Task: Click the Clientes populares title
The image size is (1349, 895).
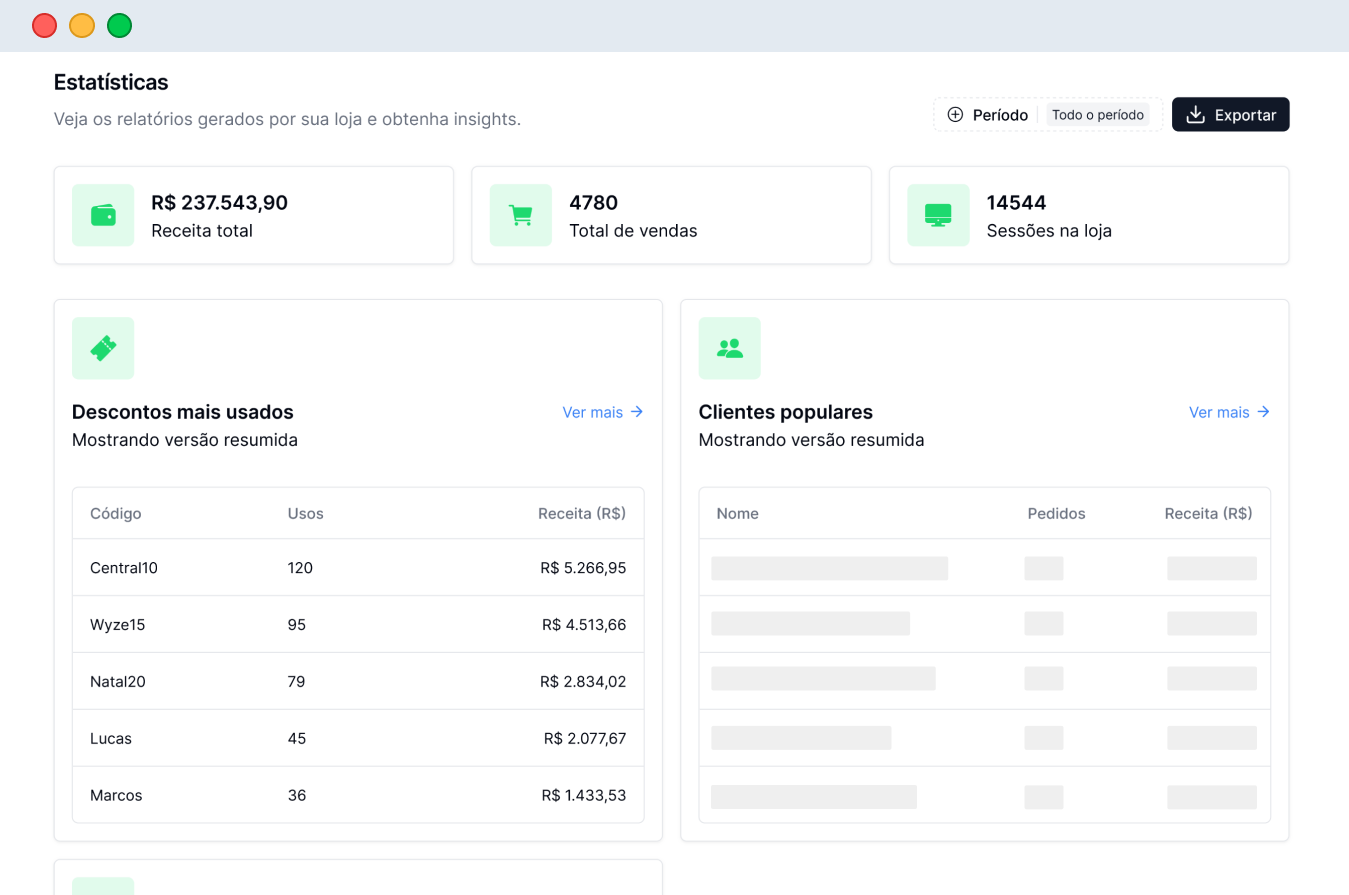Action: pyautogui.click(x=786, y=412)
